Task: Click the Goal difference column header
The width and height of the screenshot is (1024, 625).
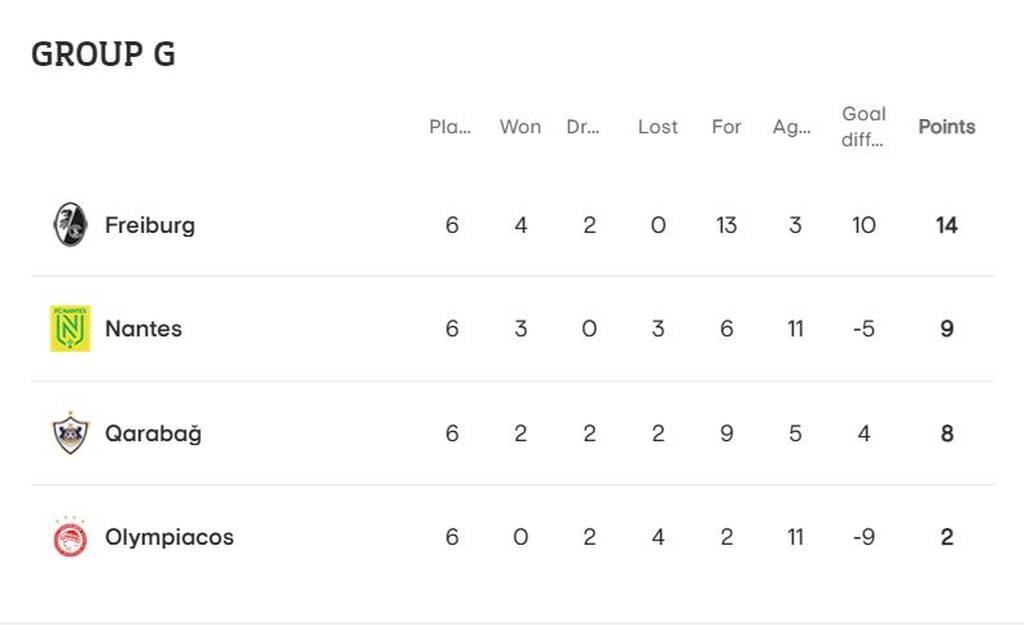Action: (863, 127)
